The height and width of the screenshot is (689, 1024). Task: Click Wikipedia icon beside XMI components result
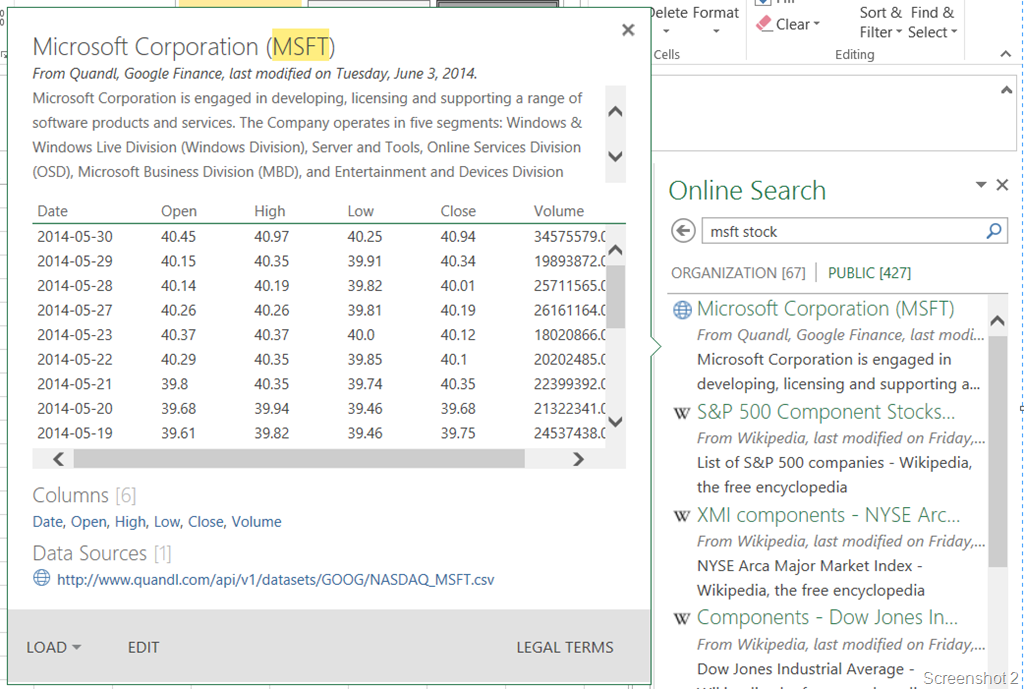[x=682, y=516]
